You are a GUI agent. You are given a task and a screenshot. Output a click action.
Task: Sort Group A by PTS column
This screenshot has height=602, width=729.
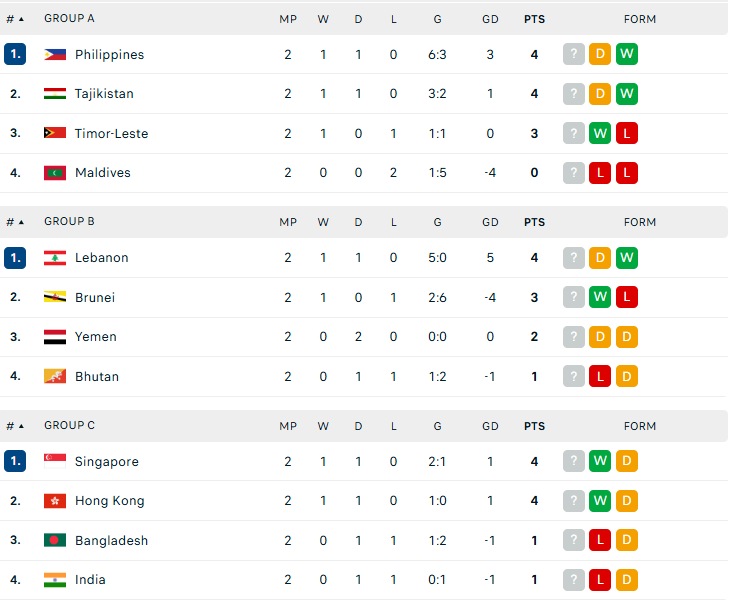point(534,19)
